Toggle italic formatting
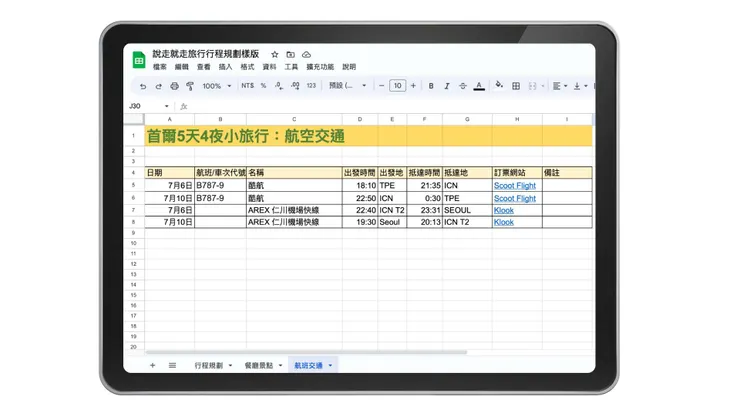 point(446,86)
